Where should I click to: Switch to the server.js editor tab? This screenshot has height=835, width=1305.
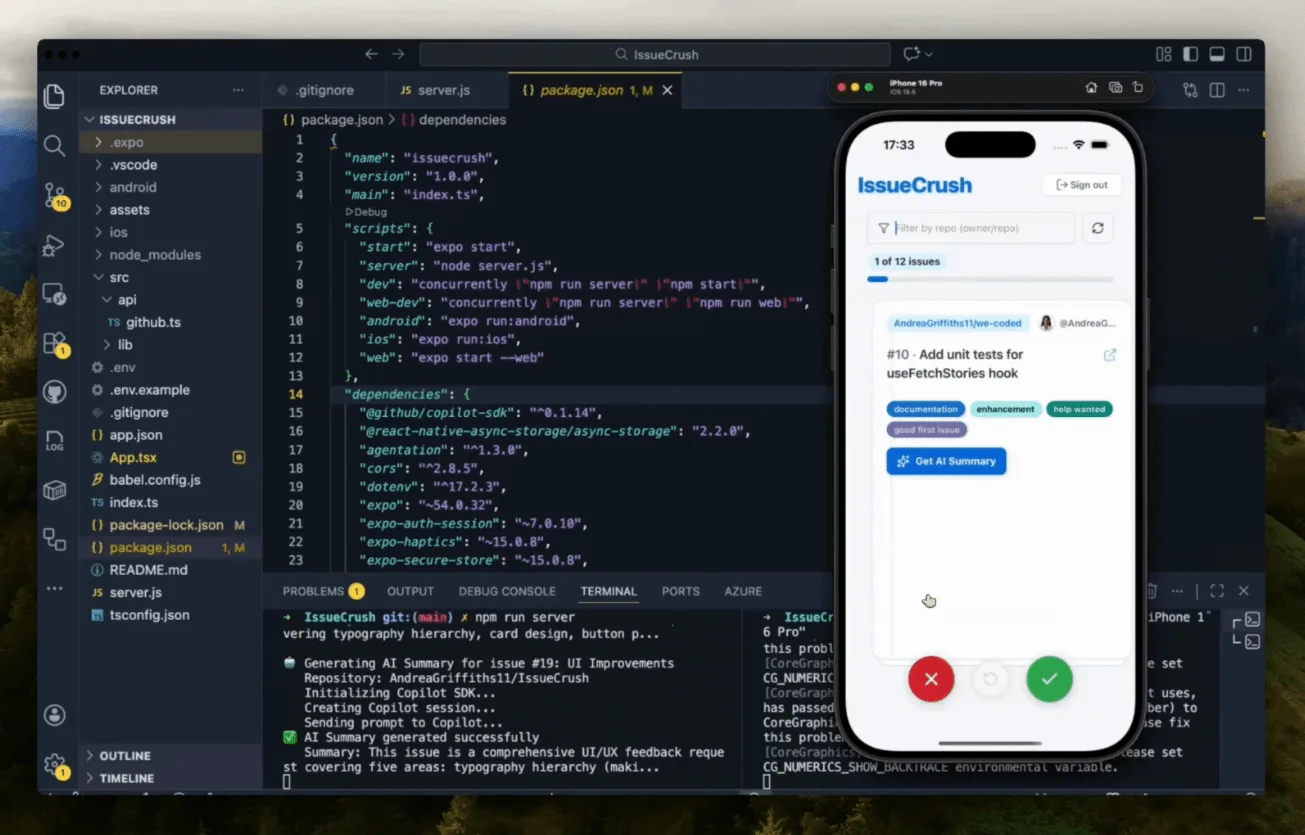click(x=444, y=89)
